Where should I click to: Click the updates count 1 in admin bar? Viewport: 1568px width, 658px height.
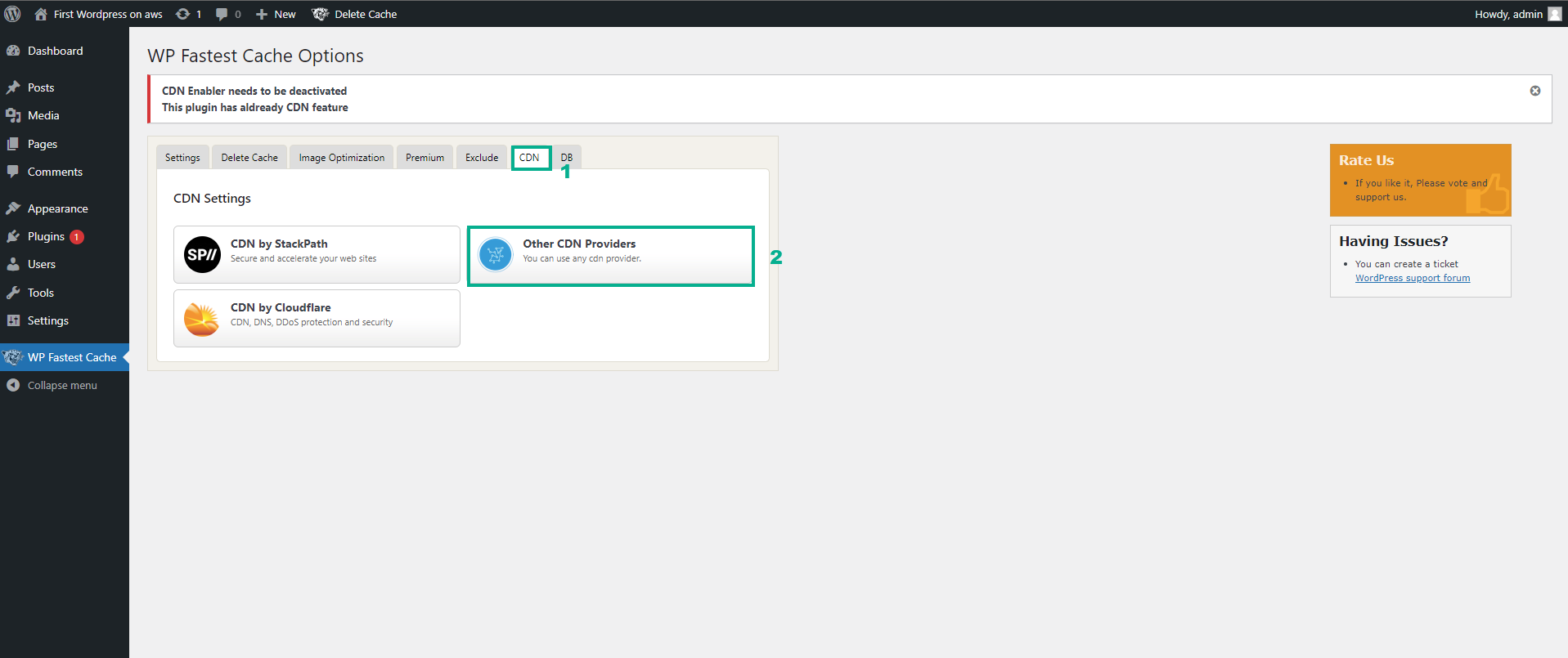(x=199, y=14)
